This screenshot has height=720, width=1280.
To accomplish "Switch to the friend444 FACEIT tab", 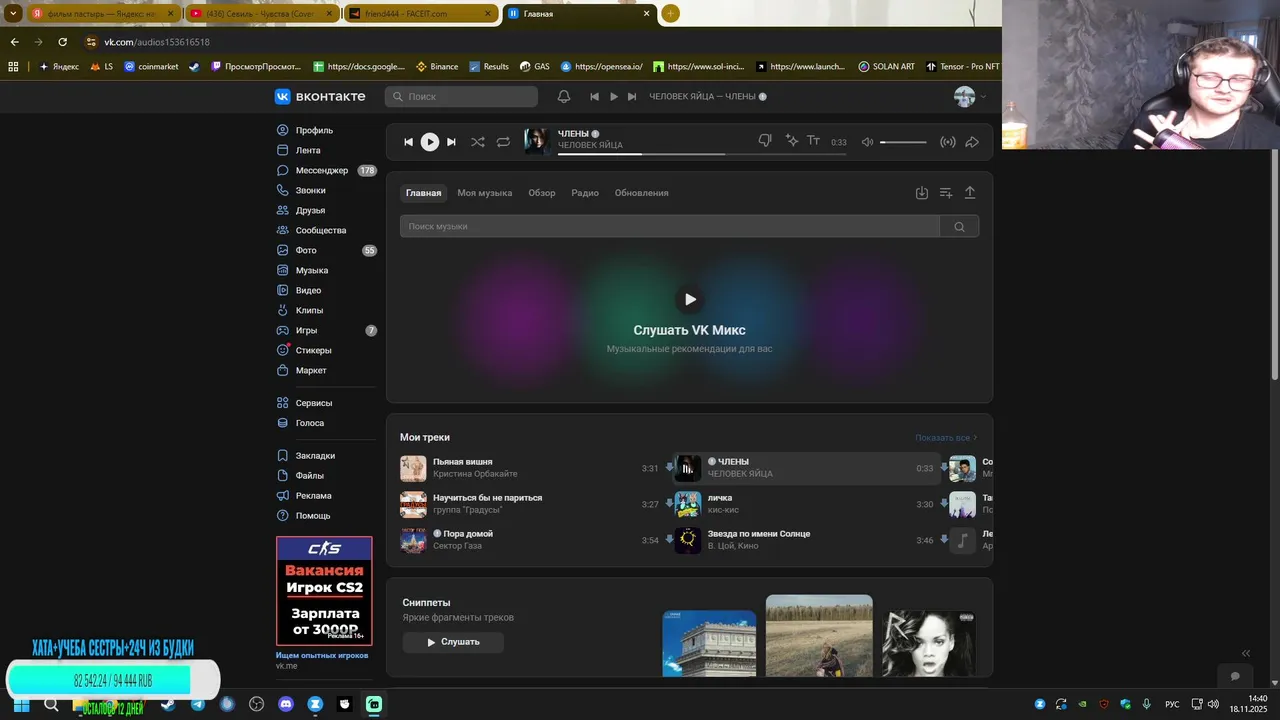I will point(420,14).
